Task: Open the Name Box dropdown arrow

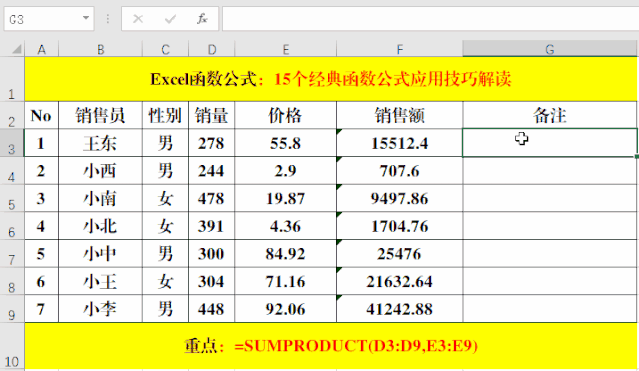Action: point(86,18)
